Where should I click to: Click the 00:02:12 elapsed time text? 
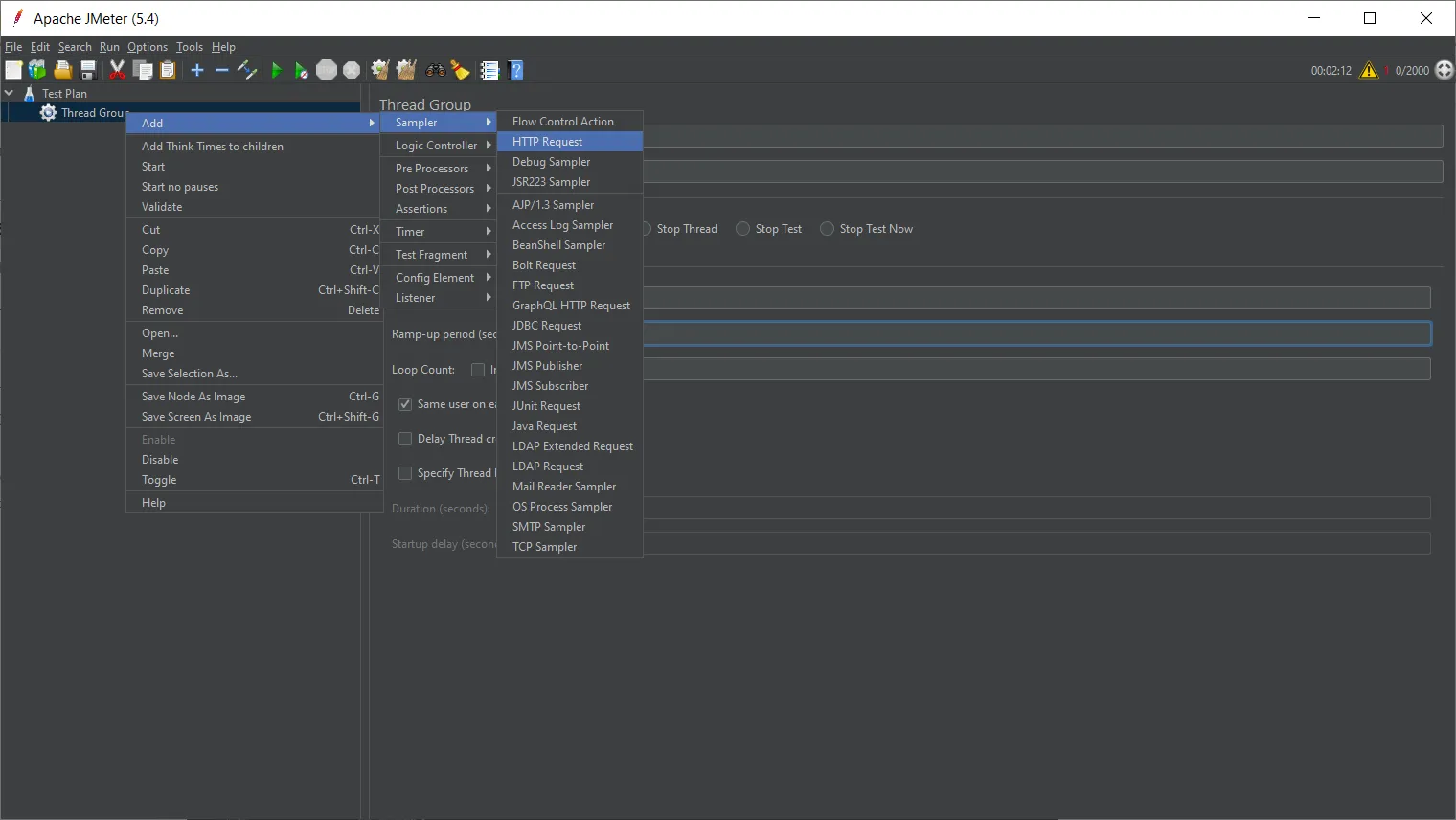1331,71
